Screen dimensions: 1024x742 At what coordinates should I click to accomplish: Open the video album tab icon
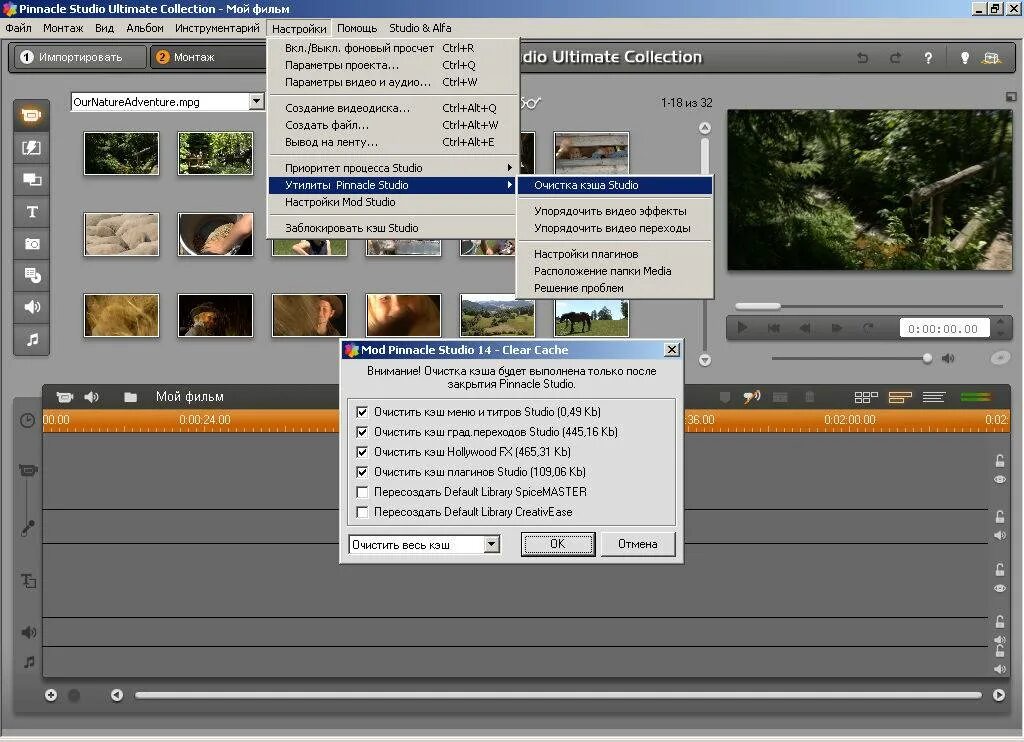click(x=31, y=116)
